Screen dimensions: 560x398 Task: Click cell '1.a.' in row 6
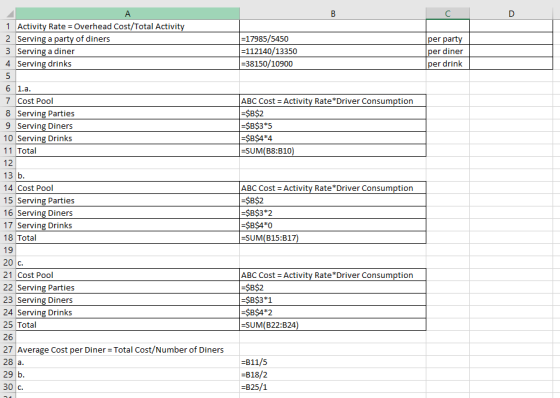point(128,88)
